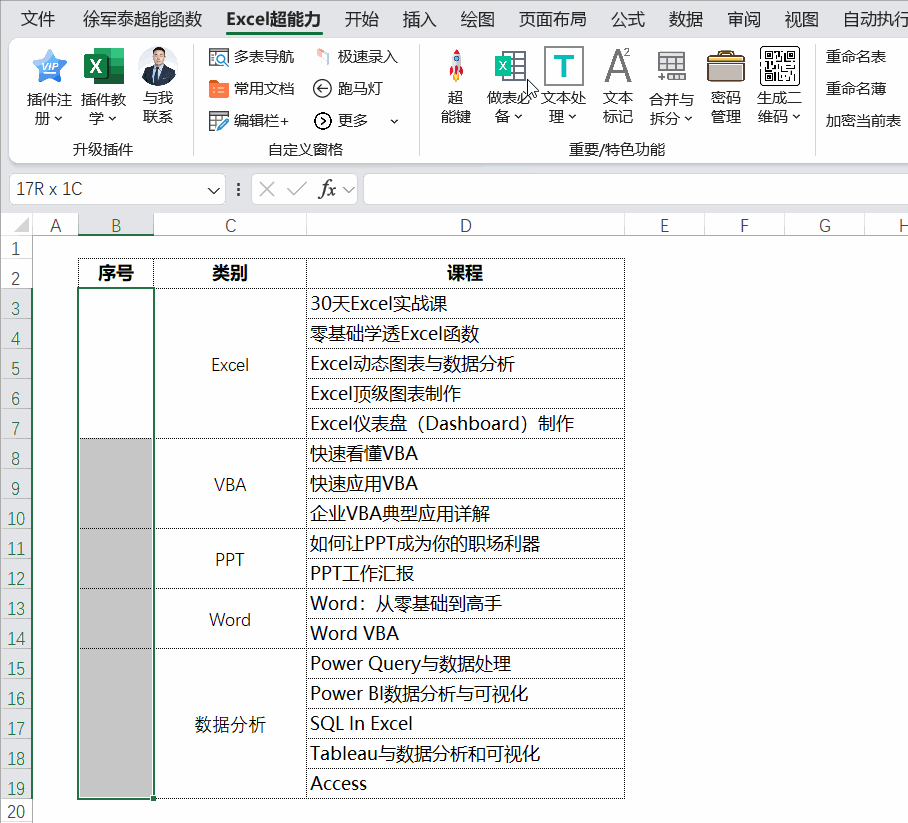Start the 跑马灯 marquee tool
Screen dimensions: 908x823
tap(348, 89)
